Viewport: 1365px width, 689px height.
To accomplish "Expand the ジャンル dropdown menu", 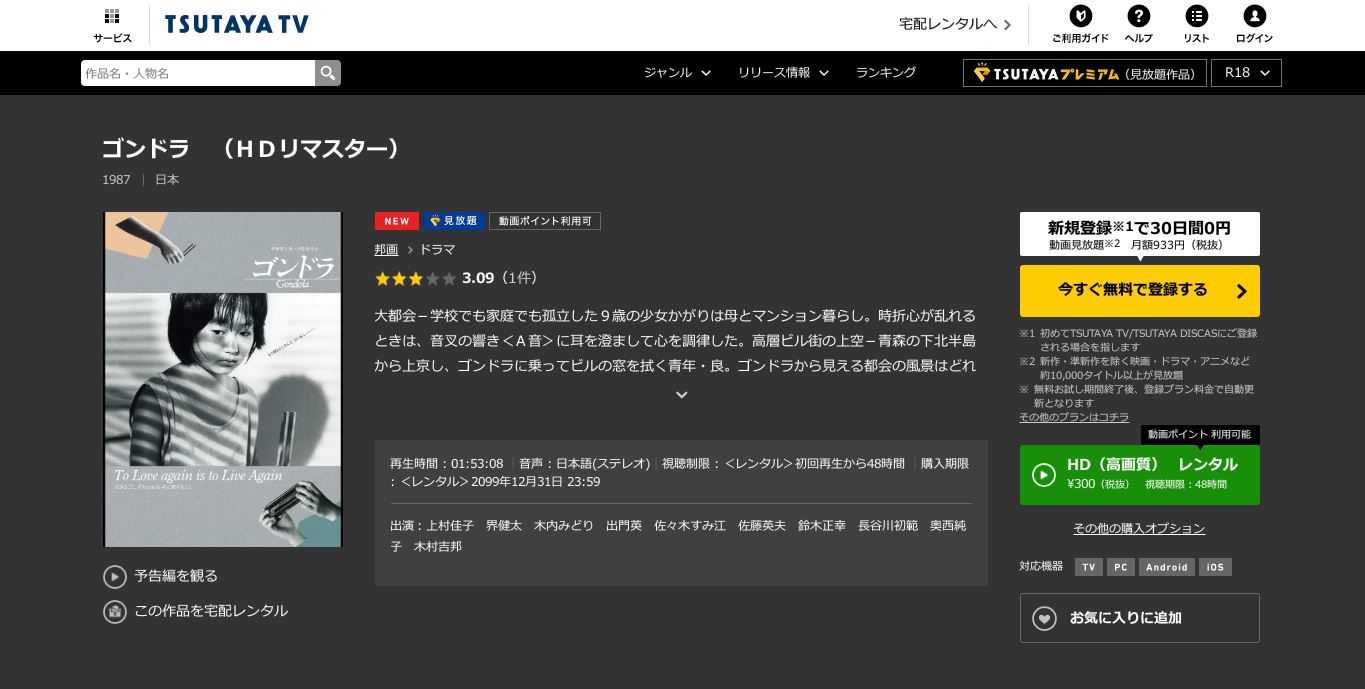I will (677, 73).
